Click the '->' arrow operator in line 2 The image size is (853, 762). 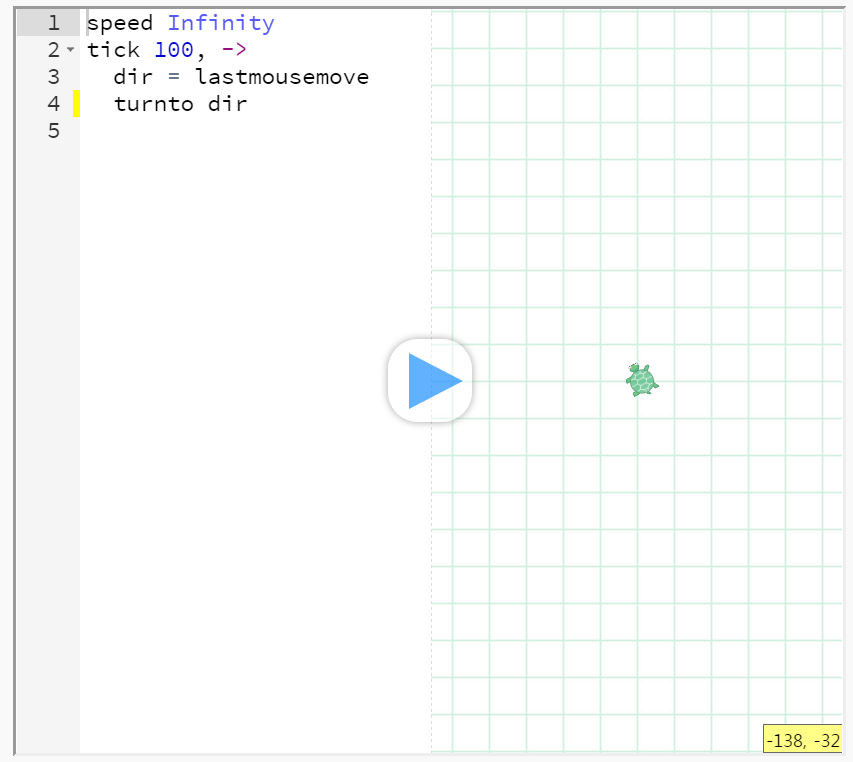(233, 50)
